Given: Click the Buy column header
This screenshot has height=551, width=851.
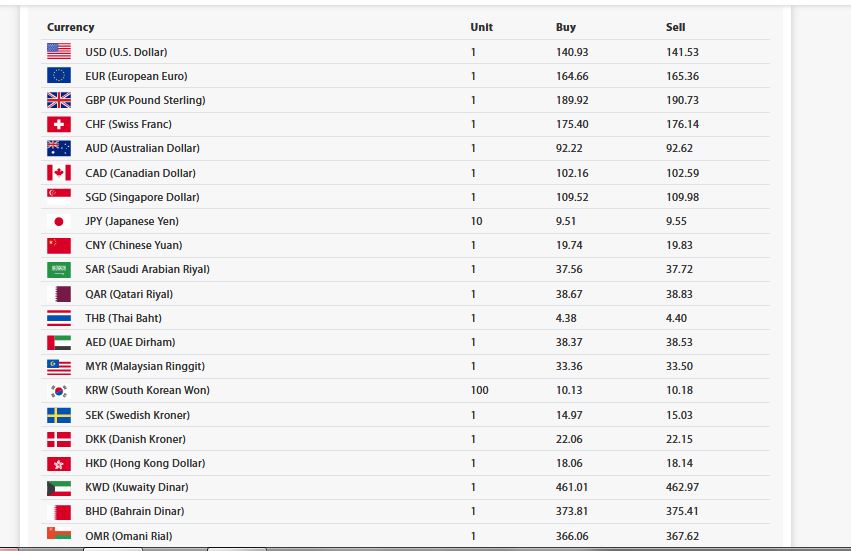Looking at the screenshot, I should click(x=566, y=27).
